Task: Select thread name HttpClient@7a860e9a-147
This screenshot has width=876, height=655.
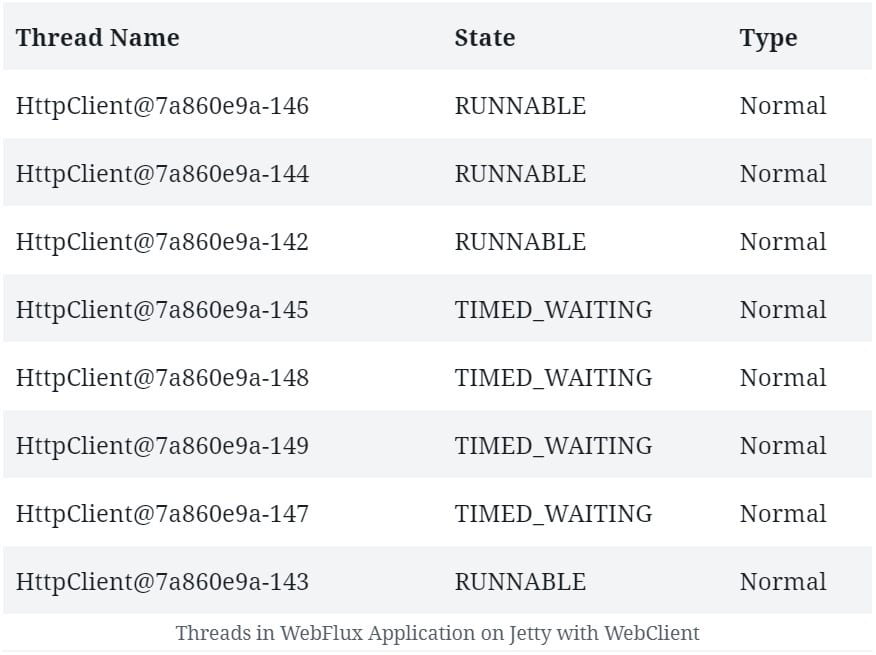Action: pos(162,514)
